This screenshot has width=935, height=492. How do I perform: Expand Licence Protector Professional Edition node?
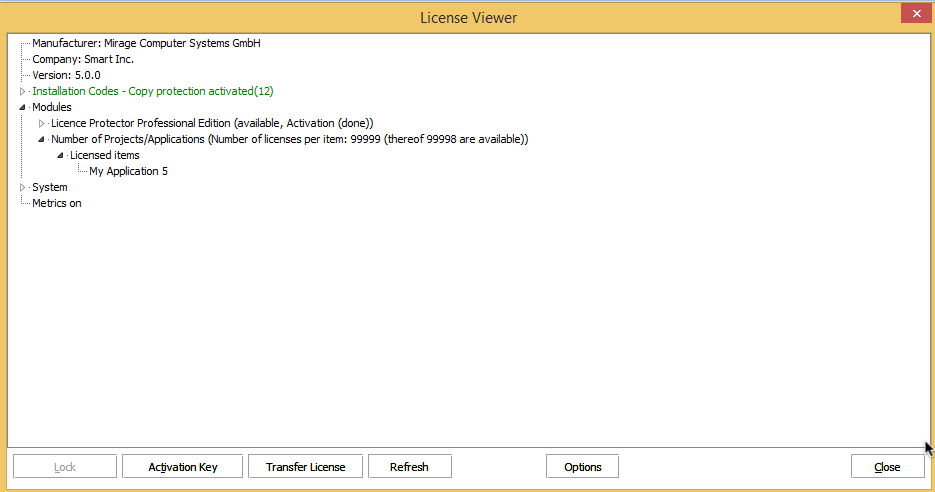(42, 123)
